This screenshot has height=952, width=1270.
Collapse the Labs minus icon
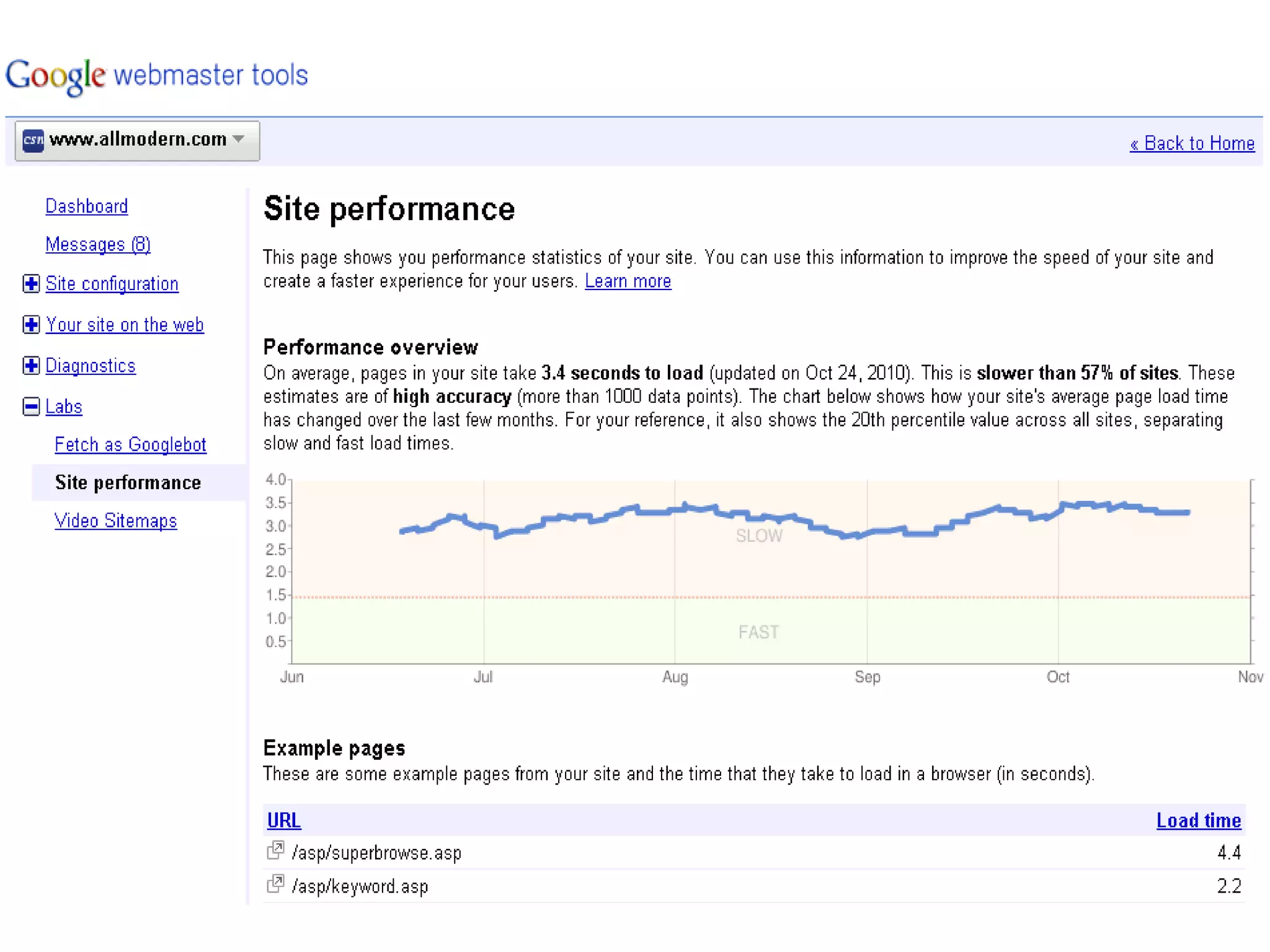31,407
